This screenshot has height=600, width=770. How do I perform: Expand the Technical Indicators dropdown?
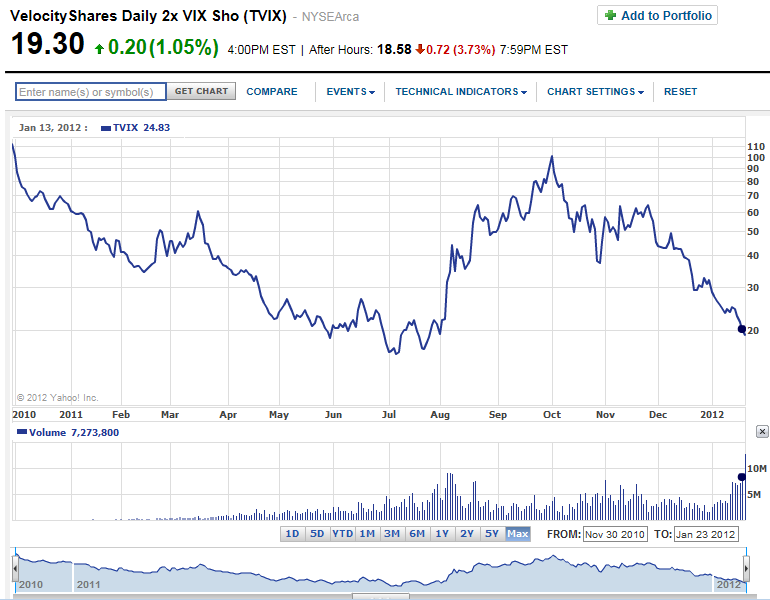click(461, 92)
